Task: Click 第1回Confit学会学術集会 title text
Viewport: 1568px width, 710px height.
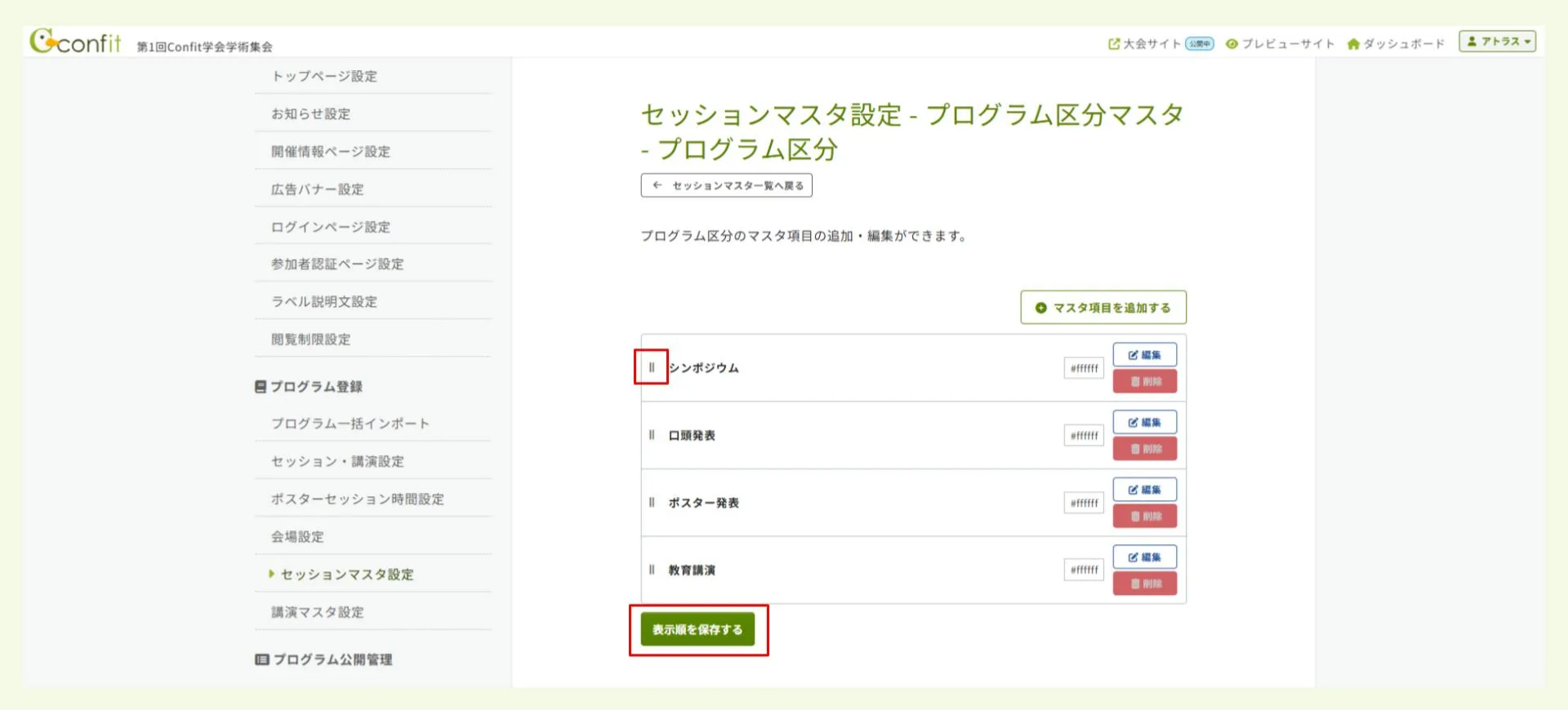Action: pos(204,47)
